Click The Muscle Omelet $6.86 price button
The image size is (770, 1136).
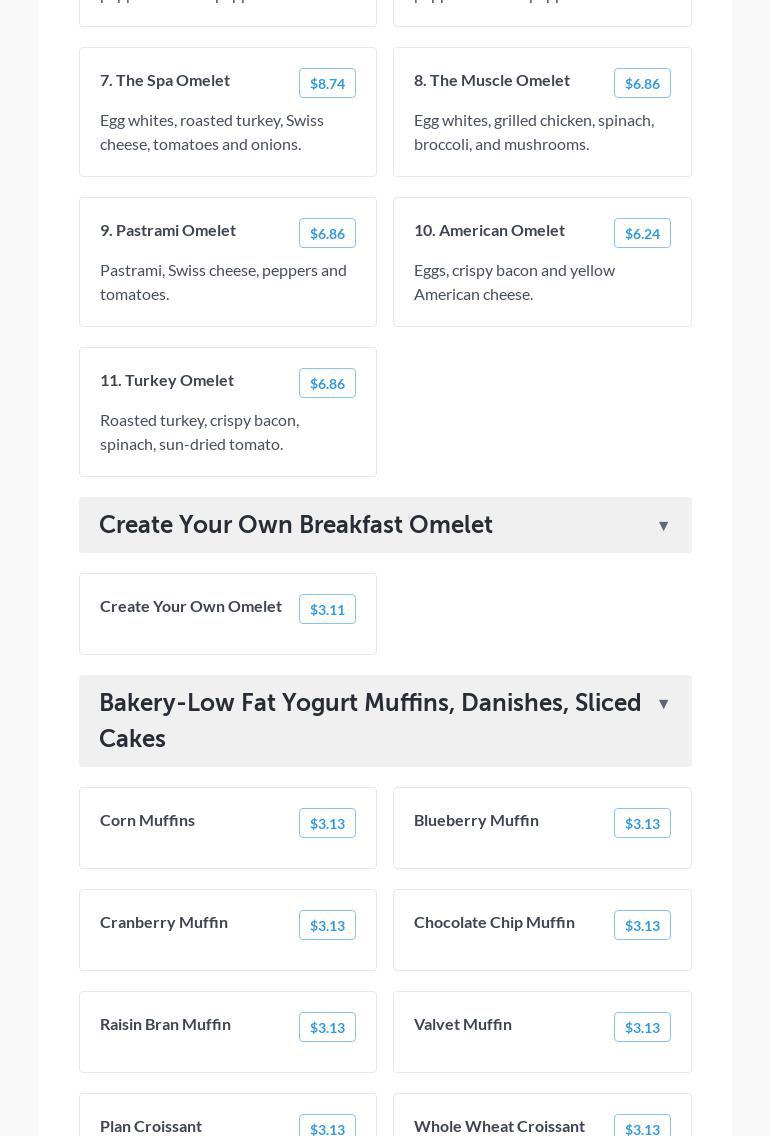click(642, 83)
